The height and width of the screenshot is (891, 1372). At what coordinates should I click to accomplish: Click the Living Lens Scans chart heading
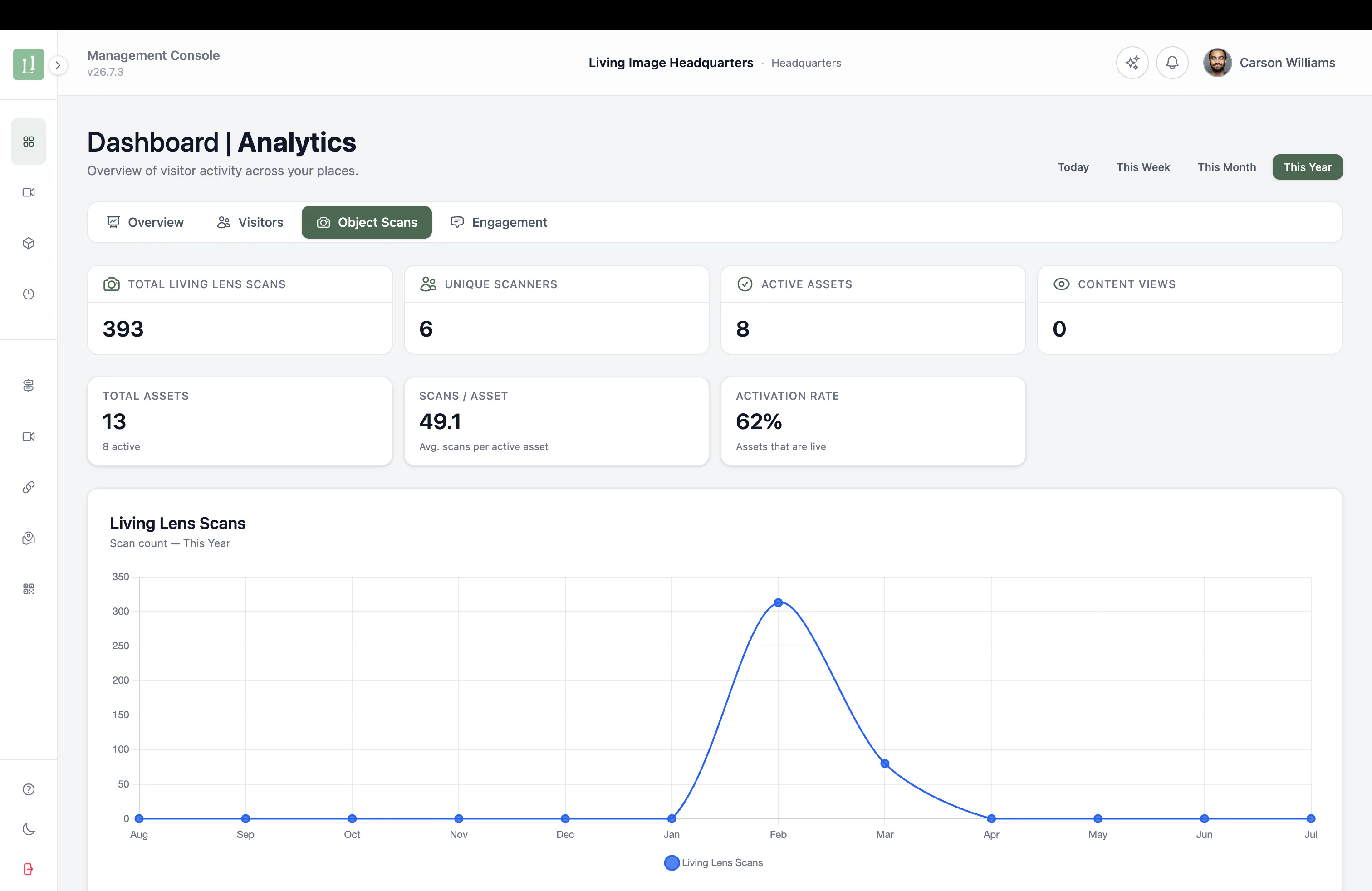177,524
